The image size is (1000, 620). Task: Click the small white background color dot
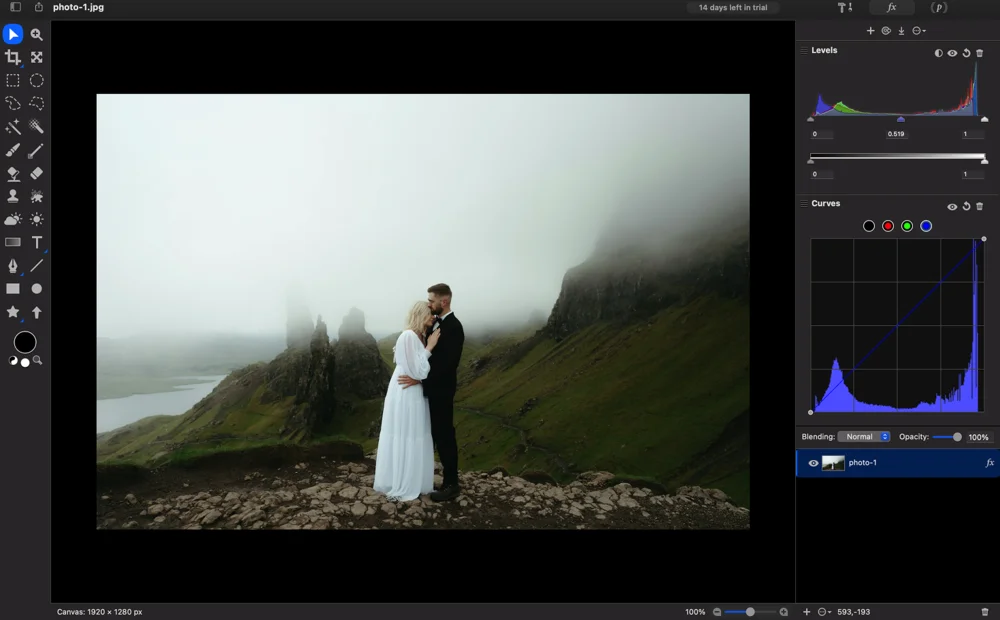click(x=25, y=362)
